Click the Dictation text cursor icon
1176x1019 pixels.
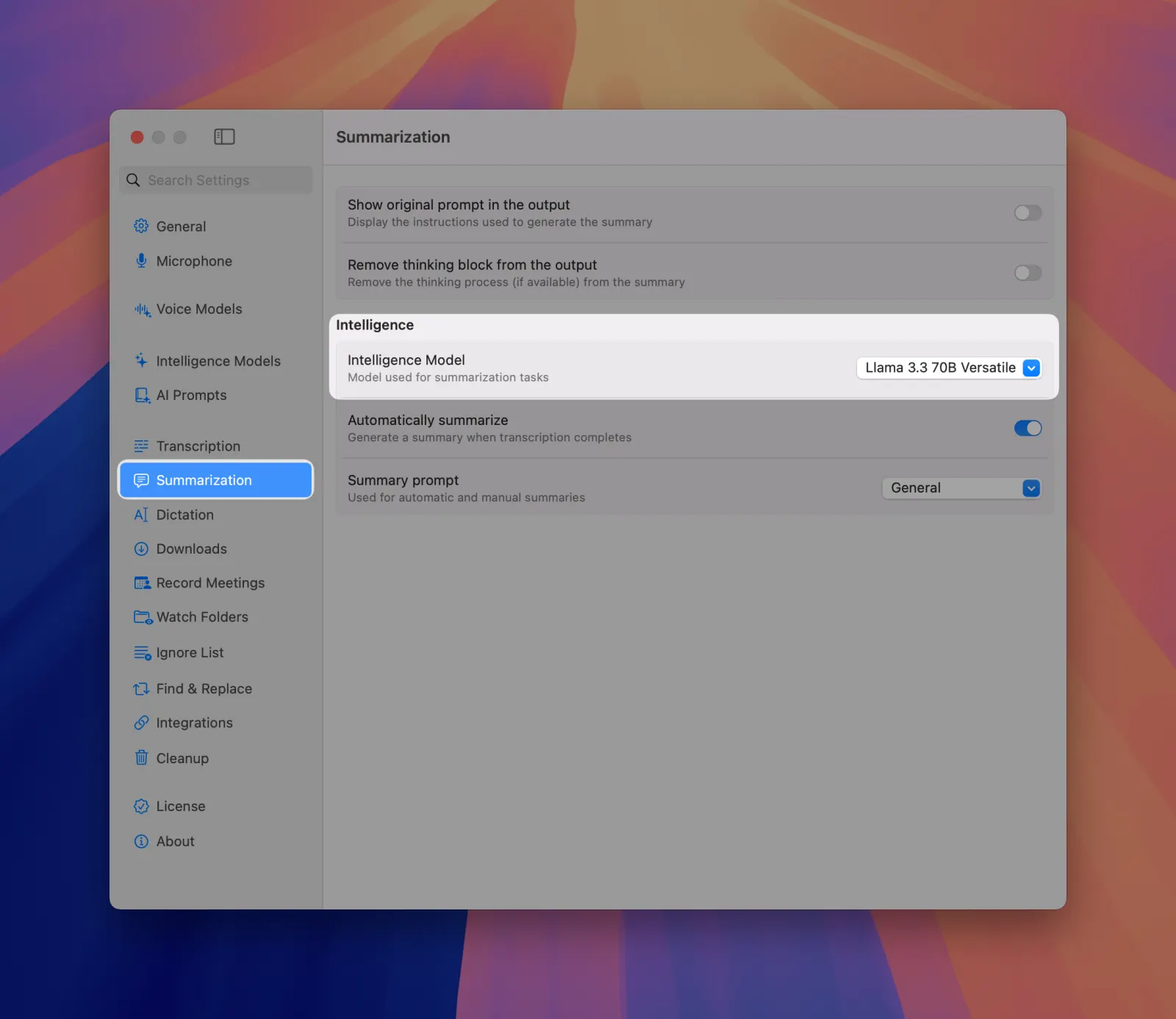(x=141, y=515)
